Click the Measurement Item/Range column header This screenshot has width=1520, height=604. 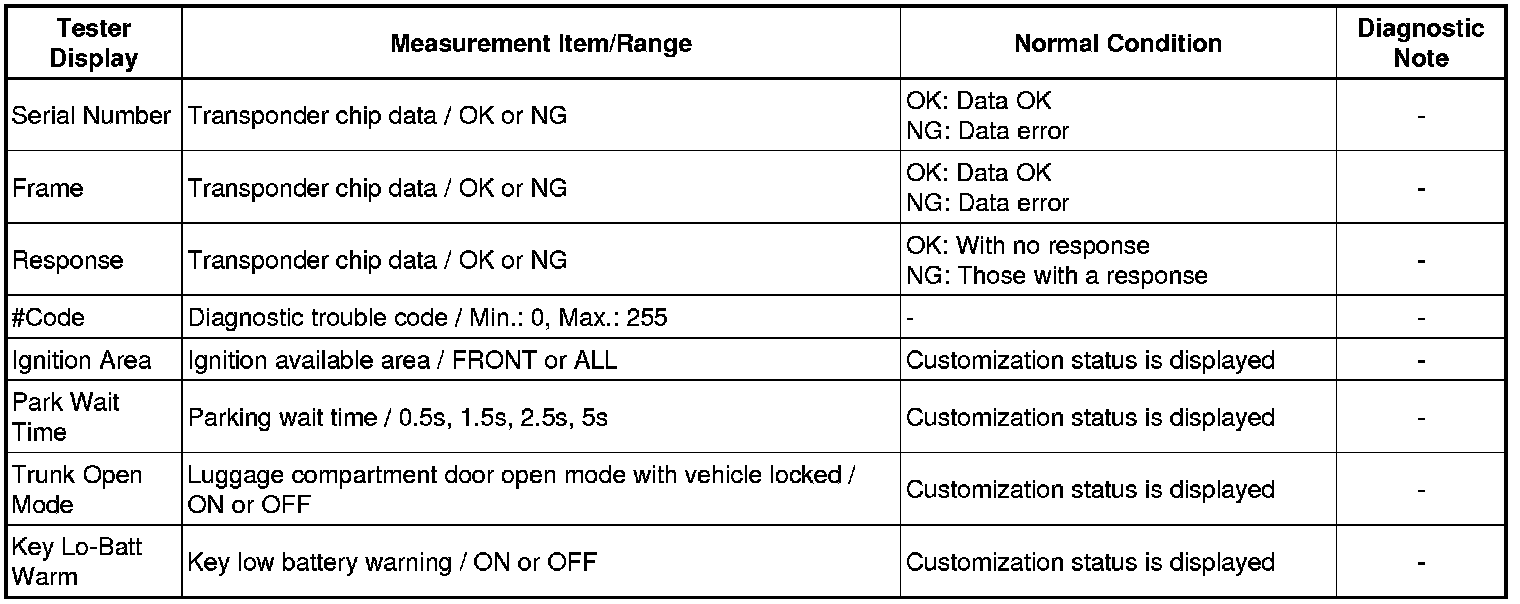click(x=540, y=44)
